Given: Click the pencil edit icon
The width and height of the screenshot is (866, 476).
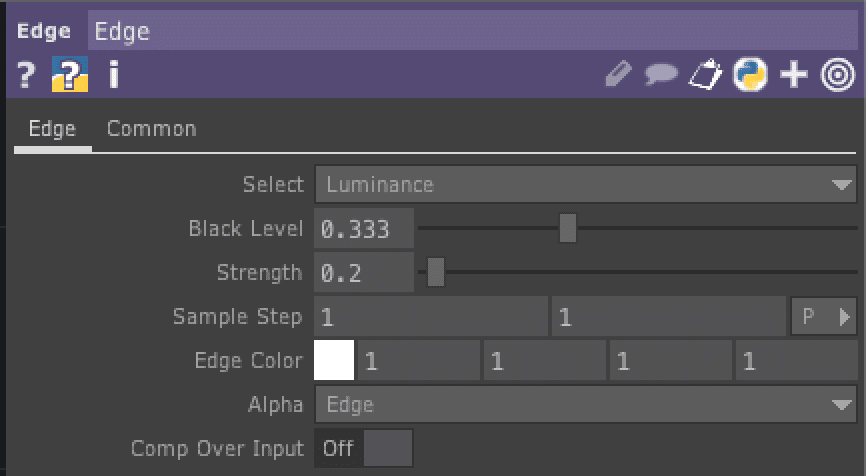Looking at the screenshot, I should (619, 75).
